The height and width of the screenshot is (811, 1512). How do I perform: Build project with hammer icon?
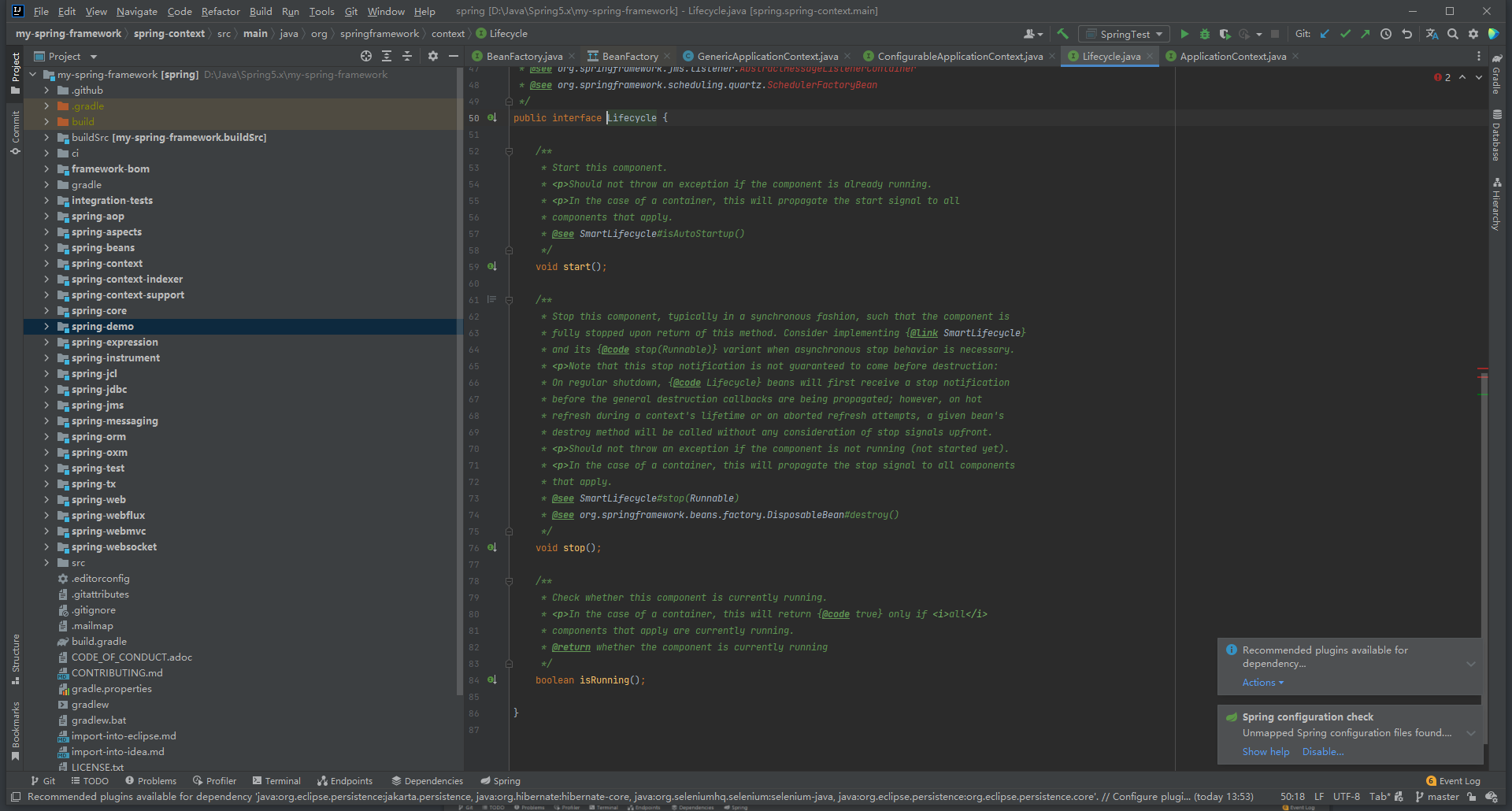pyautogui.click(x=1062, y=34)
